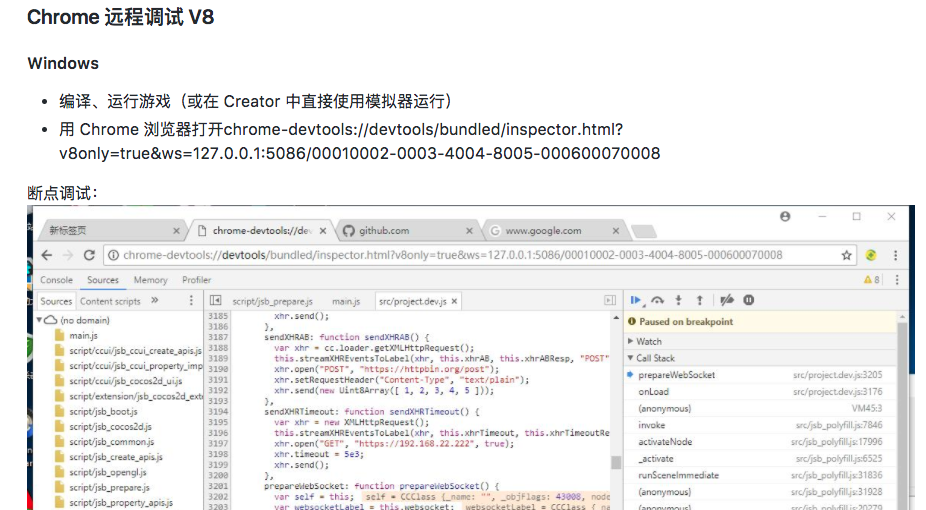The width and height of the screenshot is (926, 510).
Task: Select the Content scripts sub-tab
Action: 110,301
